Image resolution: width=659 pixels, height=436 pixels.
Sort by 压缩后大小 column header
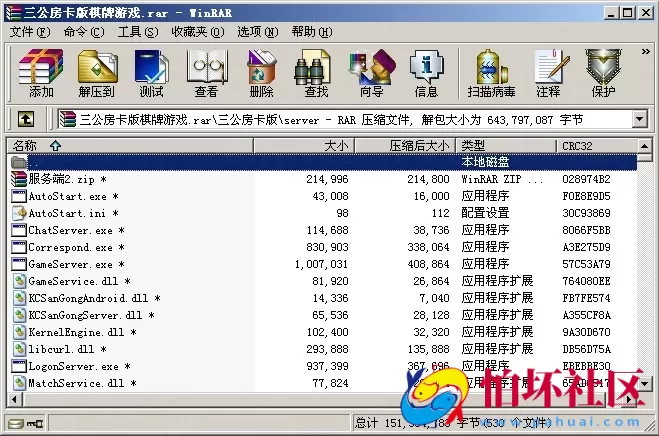[405, 146]
